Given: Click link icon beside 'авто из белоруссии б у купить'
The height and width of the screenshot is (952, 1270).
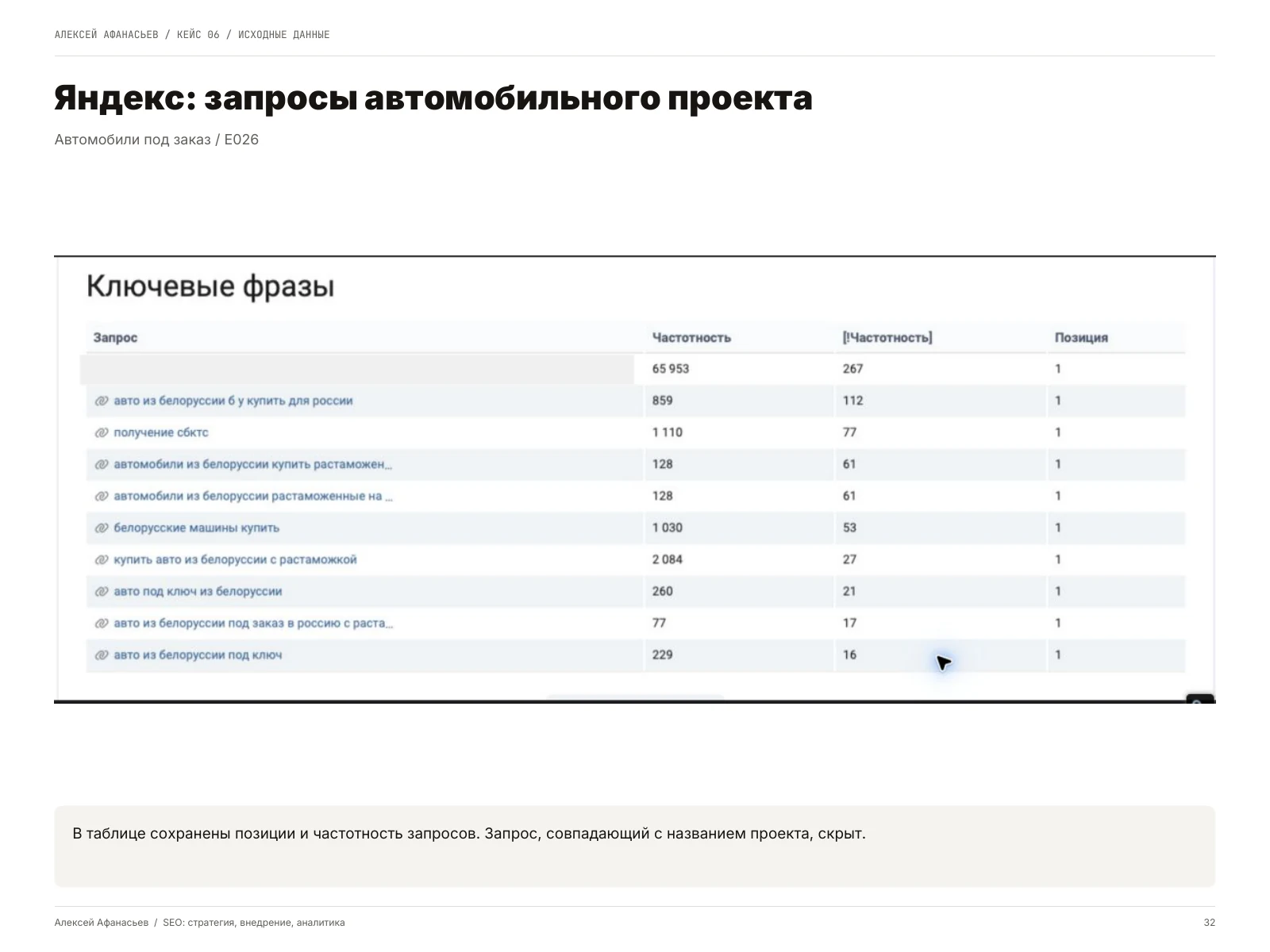Looking at the screenshot, I should point(101,401).
